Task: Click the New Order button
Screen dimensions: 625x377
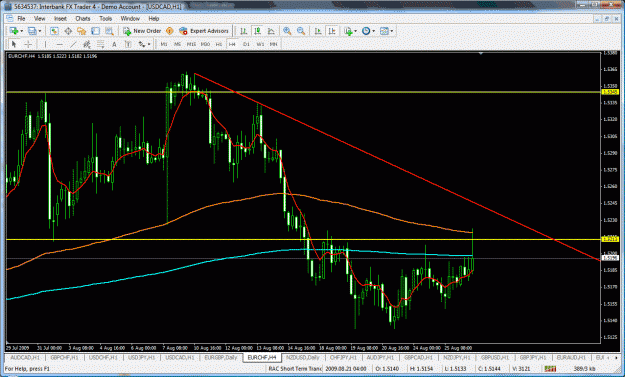Action: click(142, 31)
